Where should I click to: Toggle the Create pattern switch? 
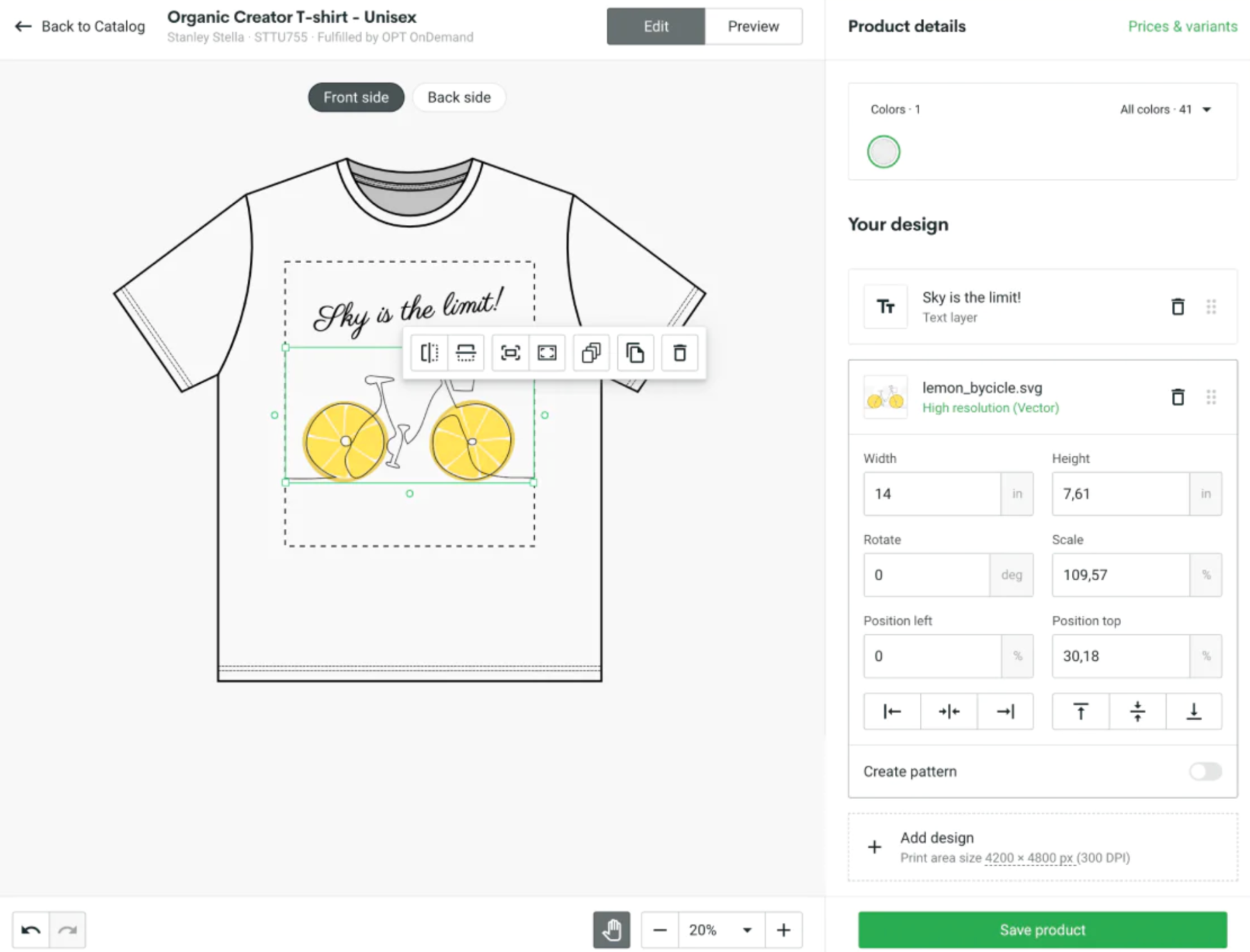point(1205,770)
